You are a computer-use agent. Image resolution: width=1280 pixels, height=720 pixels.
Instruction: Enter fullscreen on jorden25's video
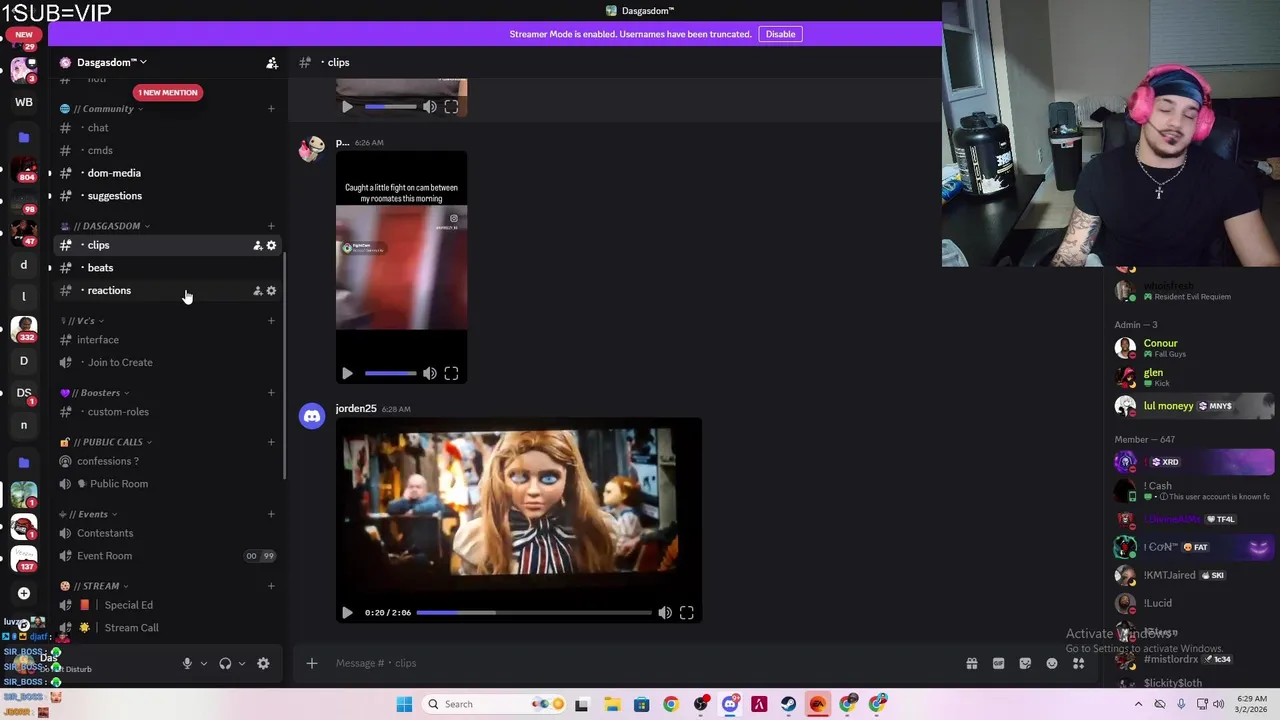[687, 612]
